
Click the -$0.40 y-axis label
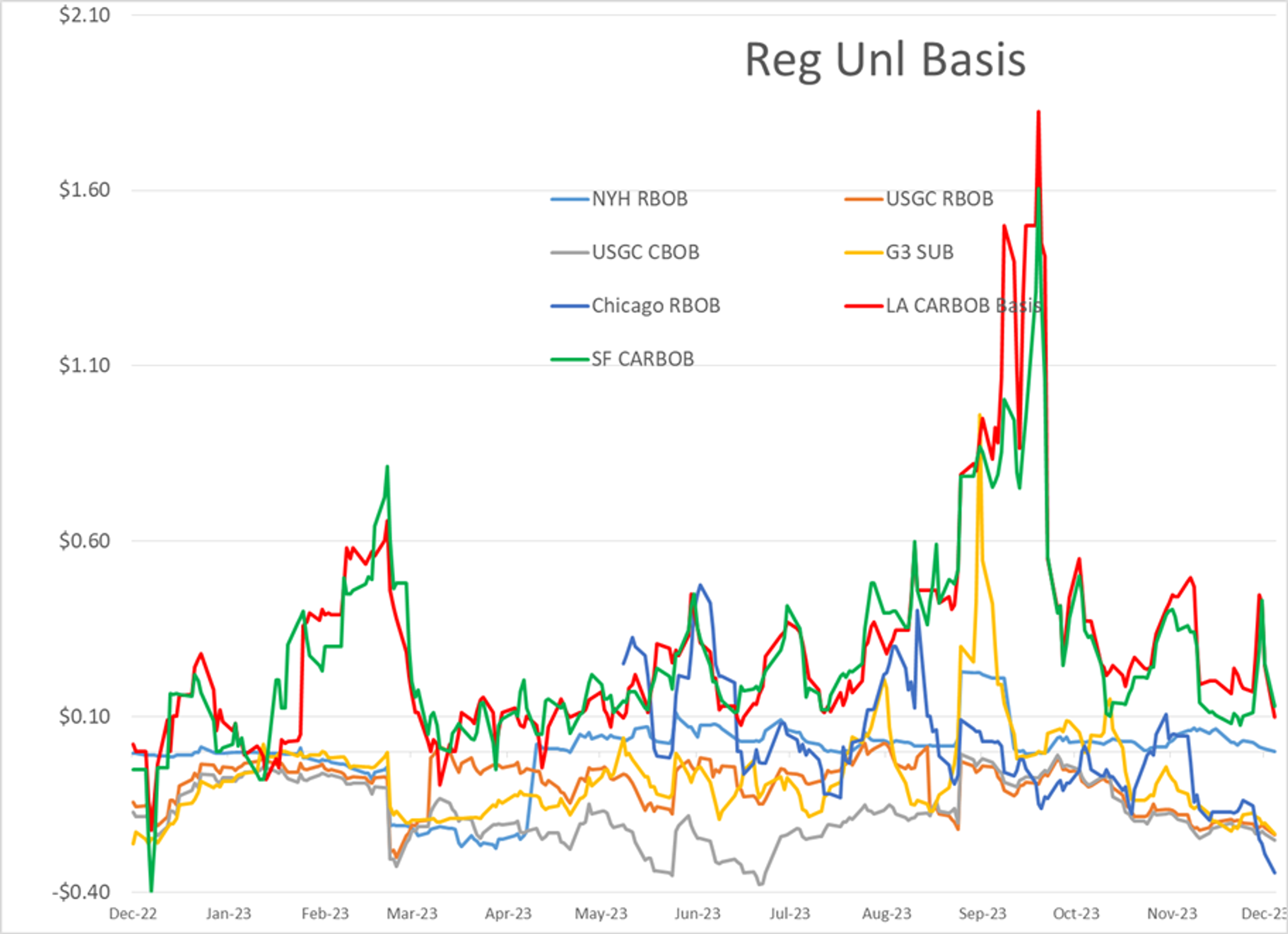[x=80, y=892]
